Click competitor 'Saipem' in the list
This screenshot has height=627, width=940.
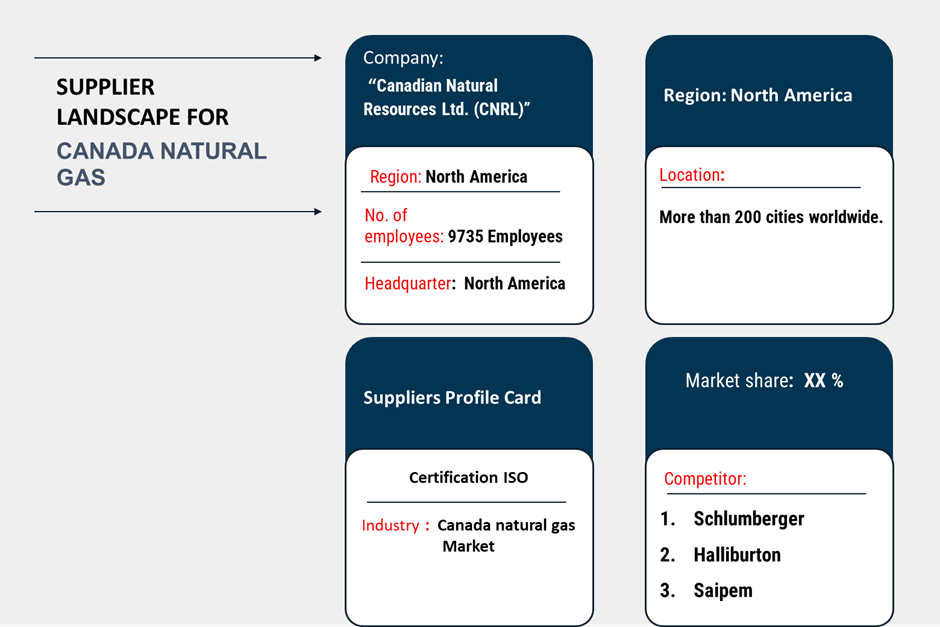coord(723,590)
